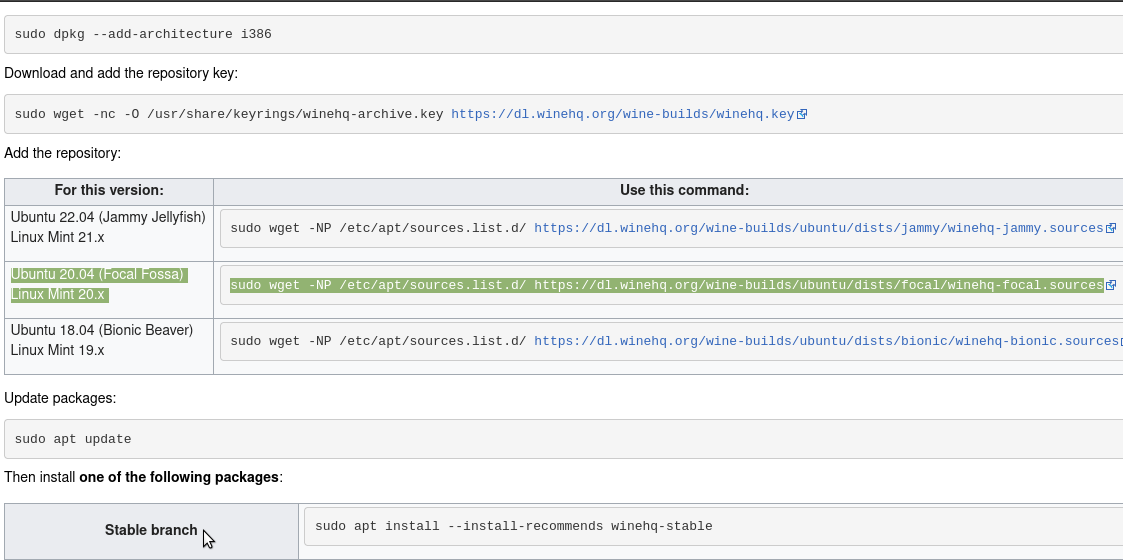1123x560 pixels.
Task: Open the winehq.key download link
Action: pos(622,114)
